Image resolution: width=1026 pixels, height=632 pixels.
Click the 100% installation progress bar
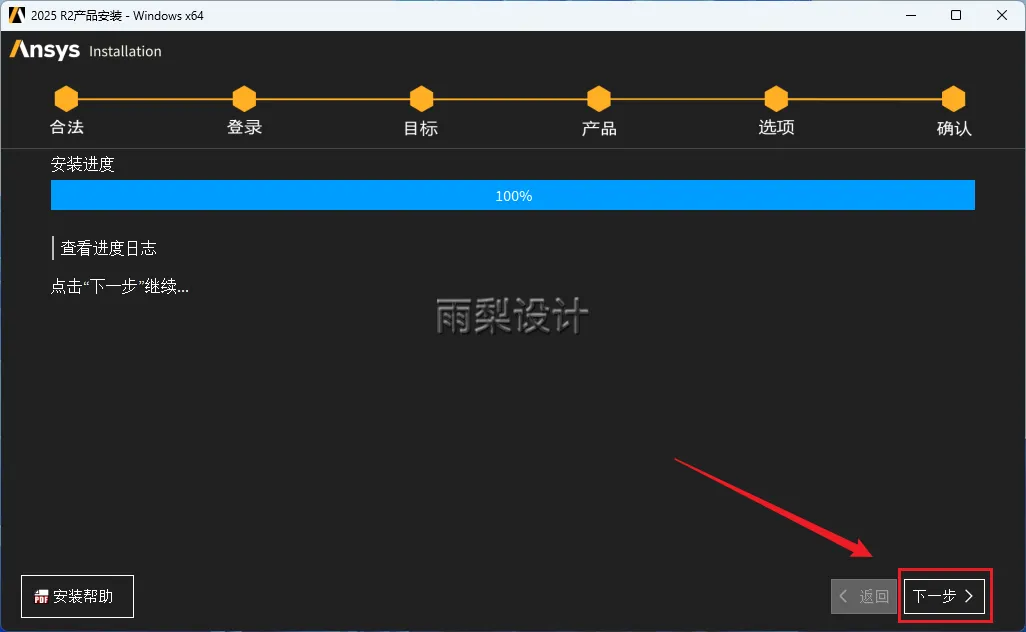(x=513, y=195)
